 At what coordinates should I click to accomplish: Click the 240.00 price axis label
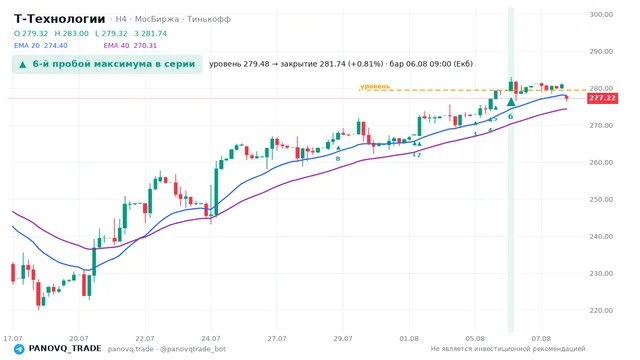tap(601, 236)
